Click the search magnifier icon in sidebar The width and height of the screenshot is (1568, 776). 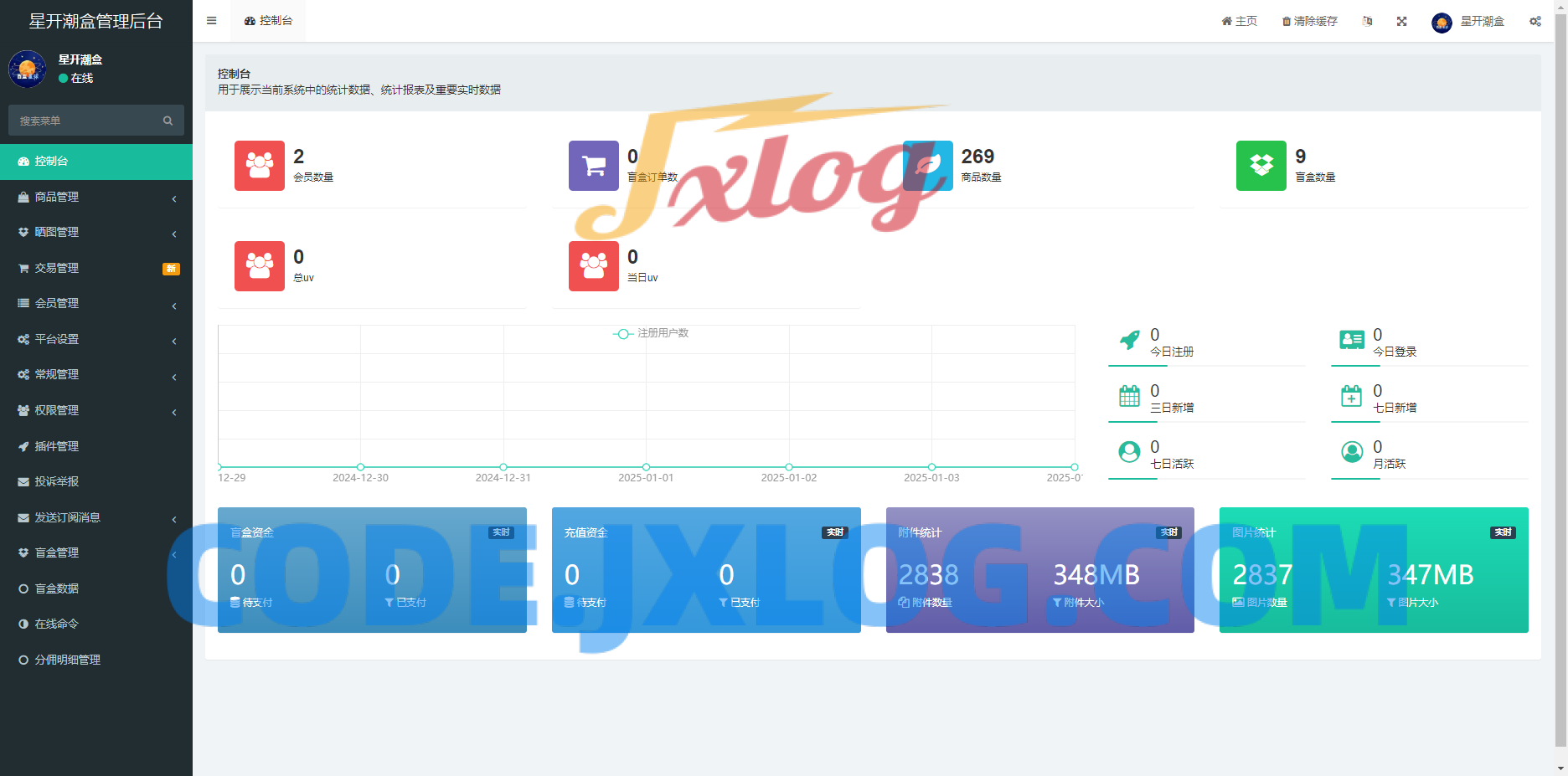(168, 121)
